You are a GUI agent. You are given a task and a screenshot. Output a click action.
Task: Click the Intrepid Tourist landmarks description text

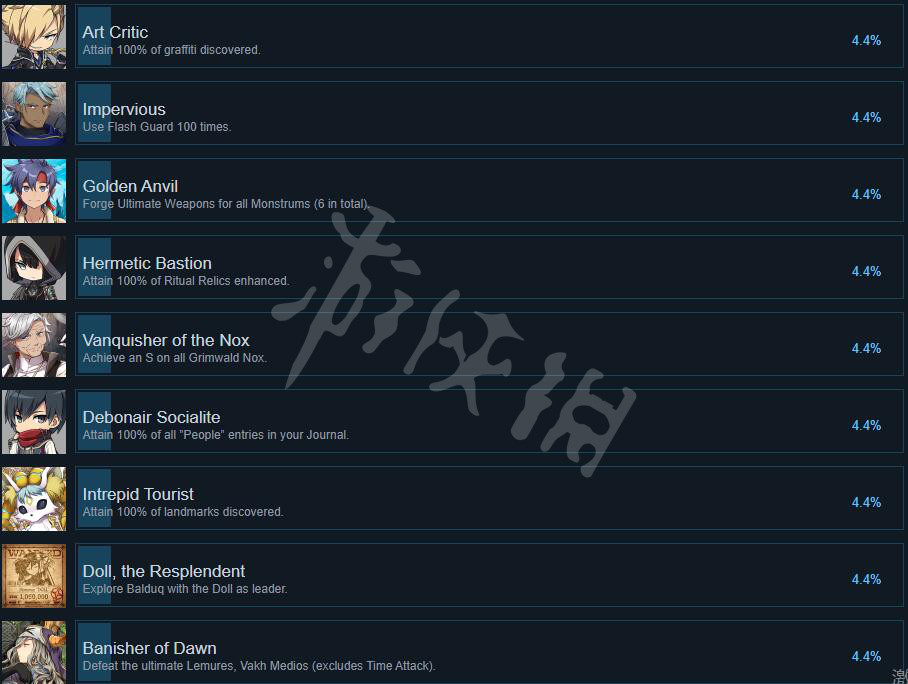pyautogui.click(x=183, y=512)
